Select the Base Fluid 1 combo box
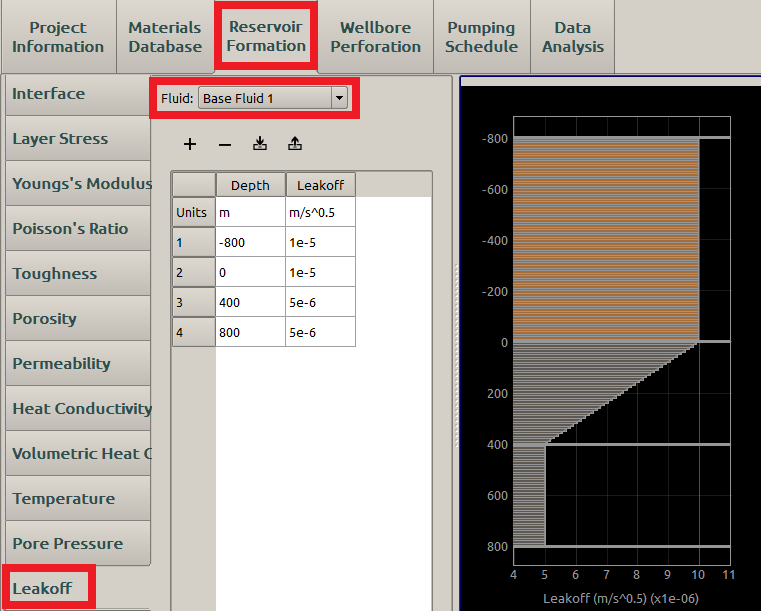The width and height of the screenshot is (761, 611). tap(273, 98)
